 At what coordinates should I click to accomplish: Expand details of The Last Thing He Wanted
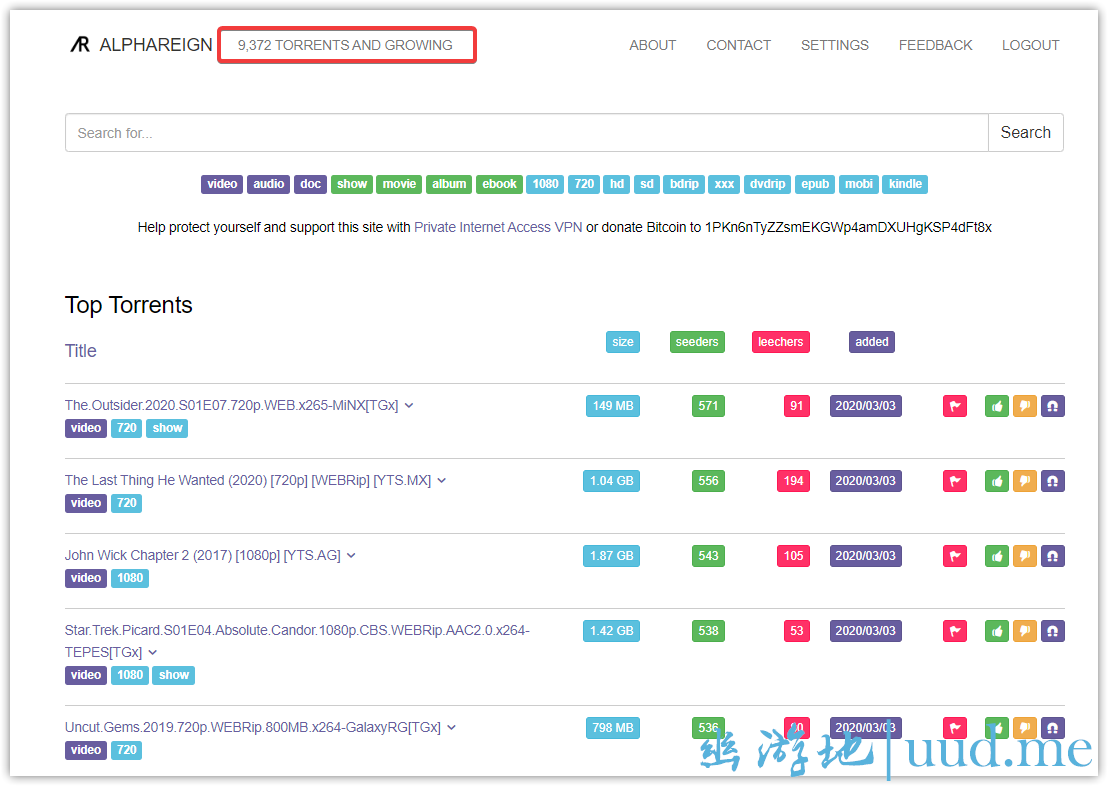442,481
